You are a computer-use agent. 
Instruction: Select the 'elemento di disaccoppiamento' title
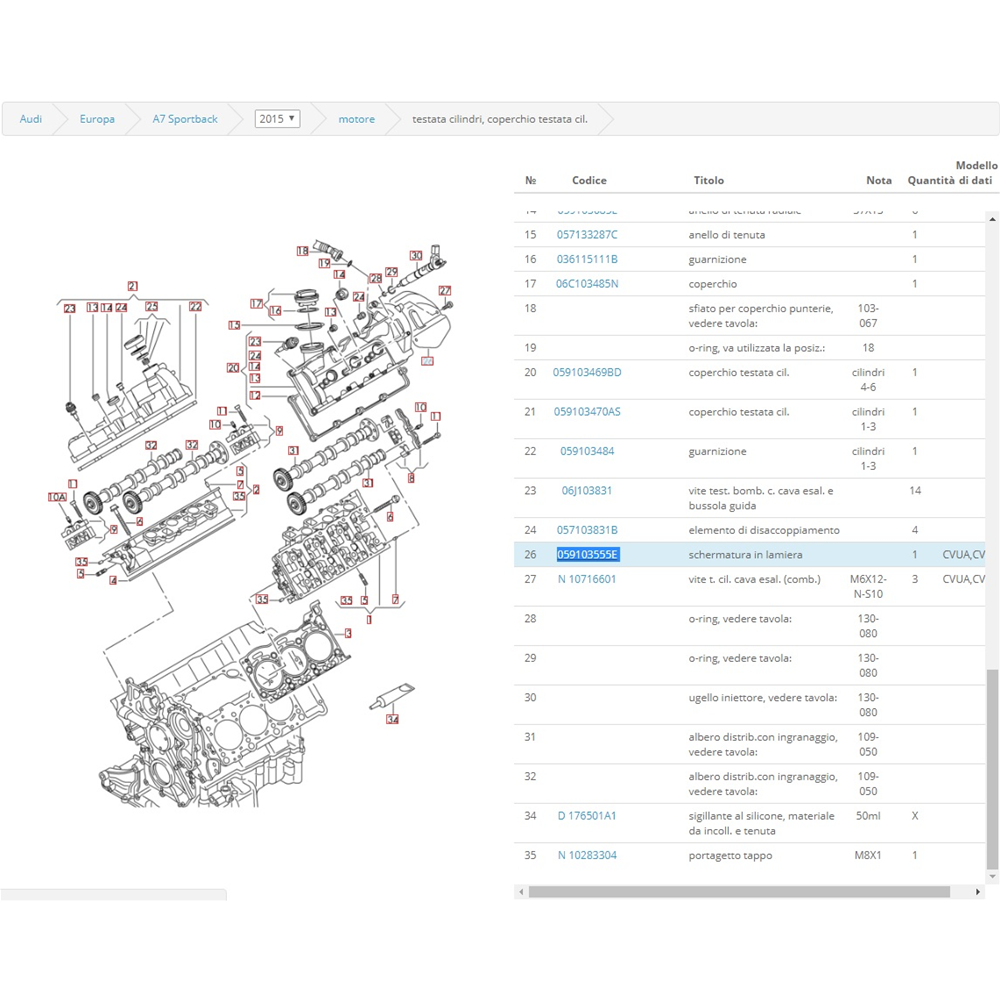point(764,530)
